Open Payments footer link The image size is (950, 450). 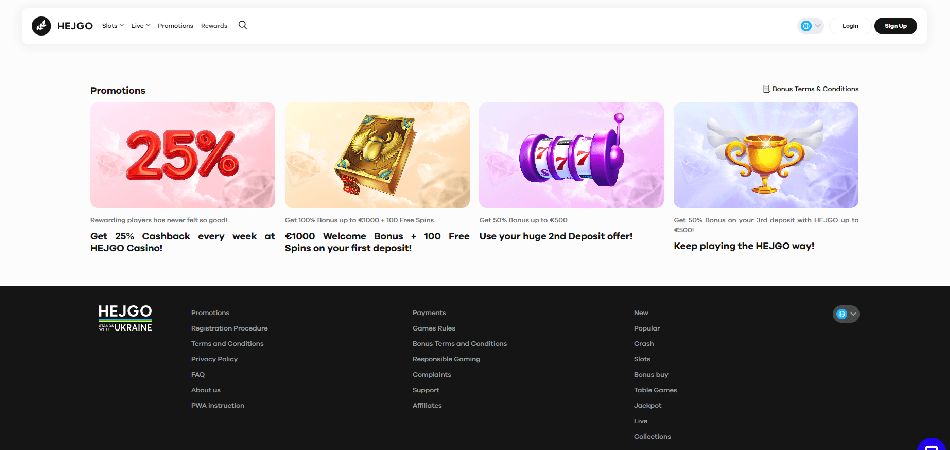(x=429, y=313)
